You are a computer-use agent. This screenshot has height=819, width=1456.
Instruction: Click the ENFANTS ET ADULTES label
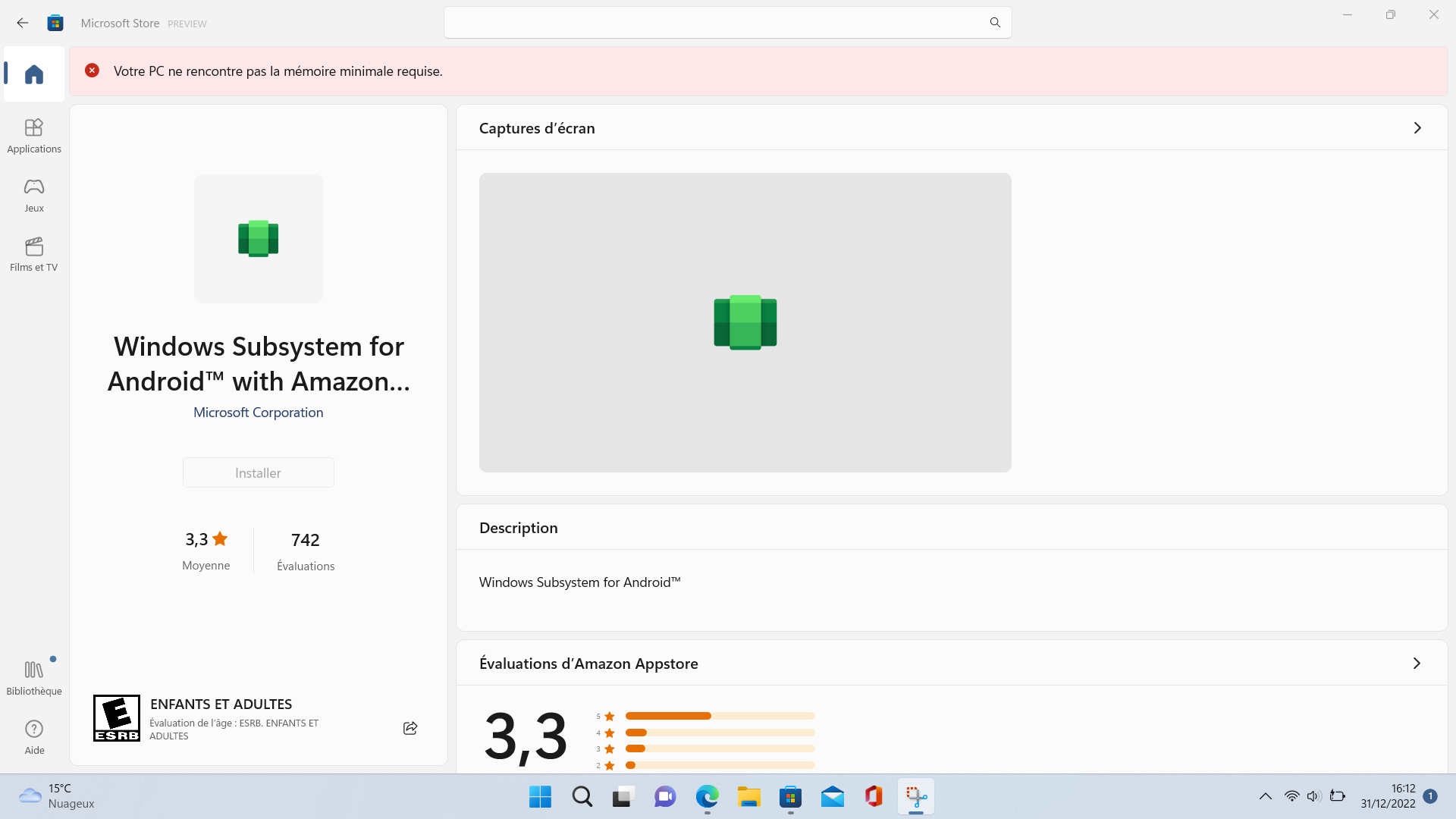coord(221,704)
